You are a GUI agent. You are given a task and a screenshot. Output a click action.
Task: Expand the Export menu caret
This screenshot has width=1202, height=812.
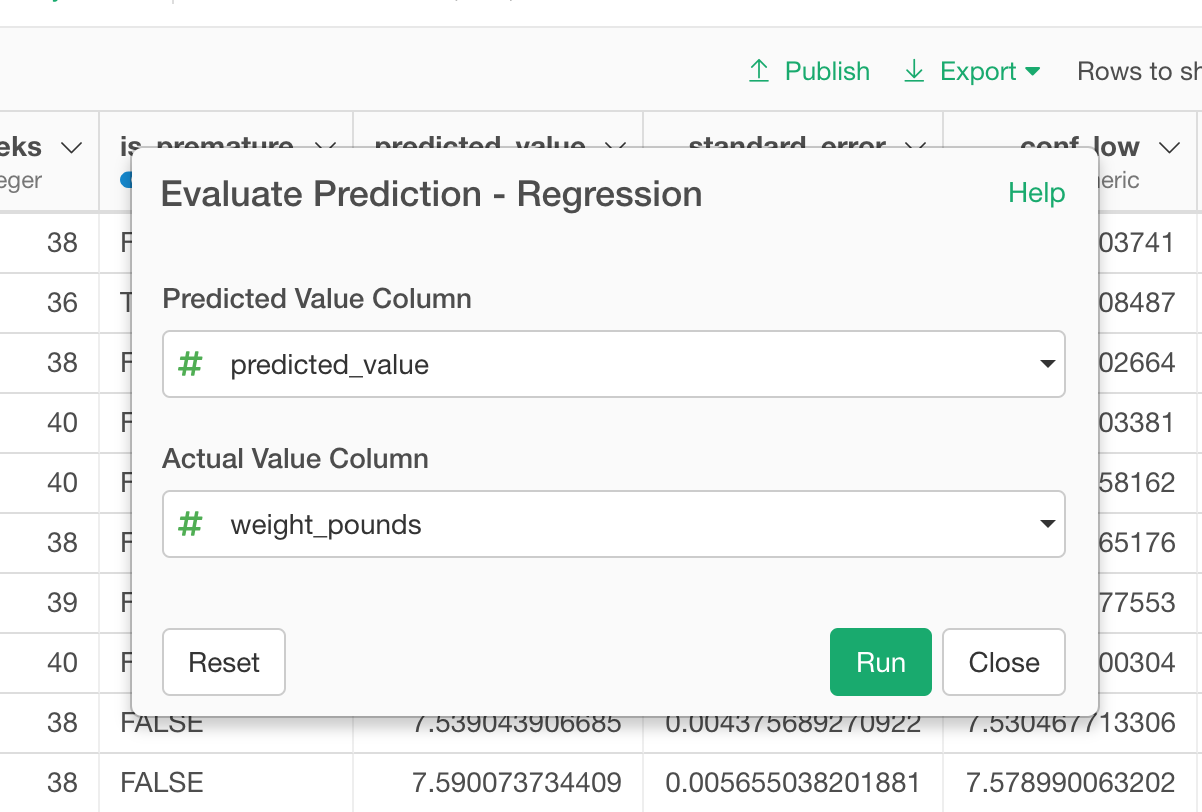(1033, 72)
